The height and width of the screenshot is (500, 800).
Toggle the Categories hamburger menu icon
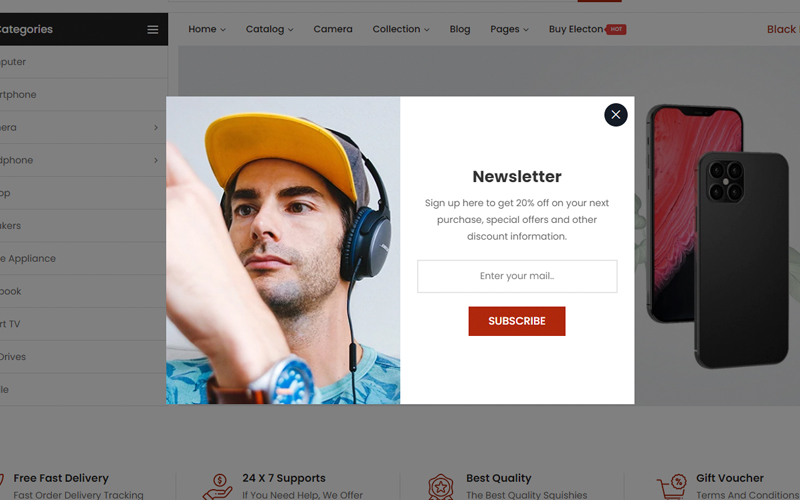(x=153, y=30)
